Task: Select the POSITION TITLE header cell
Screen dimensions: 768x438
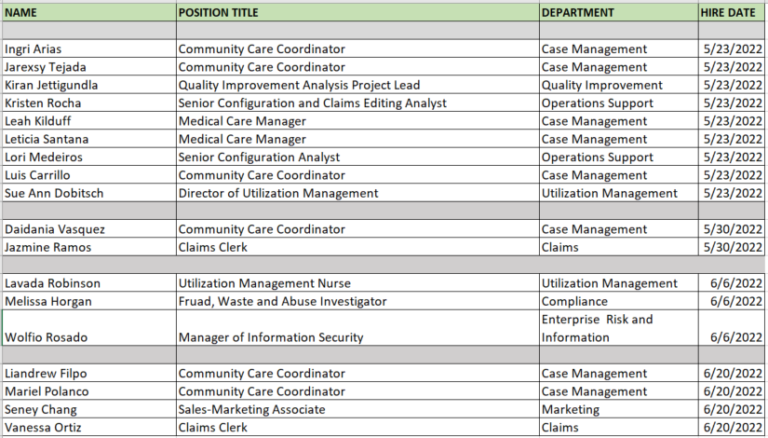Action: [358, 13]
